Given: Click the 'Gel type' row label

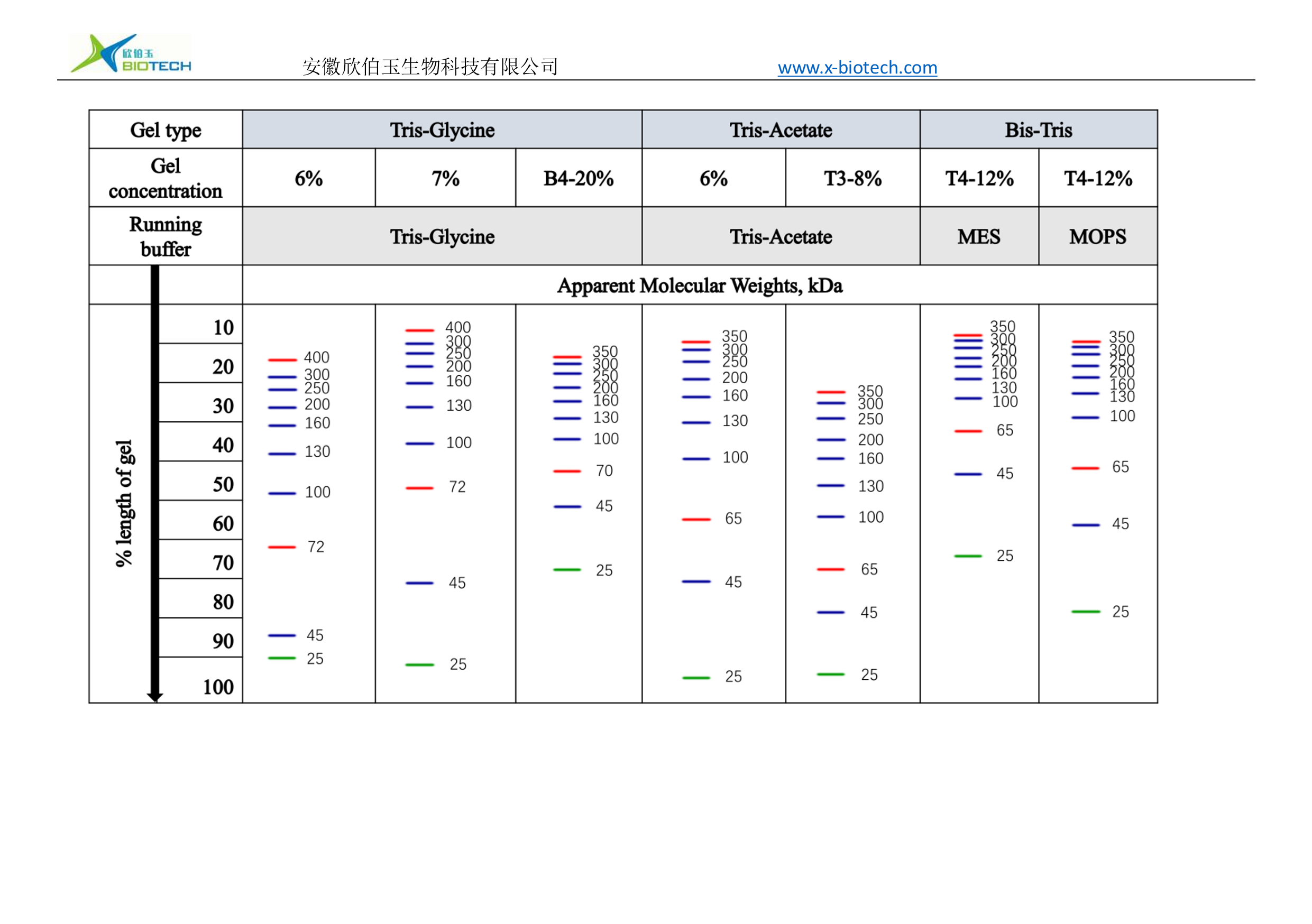Looking at the screenshot, I should pos(166,130).
